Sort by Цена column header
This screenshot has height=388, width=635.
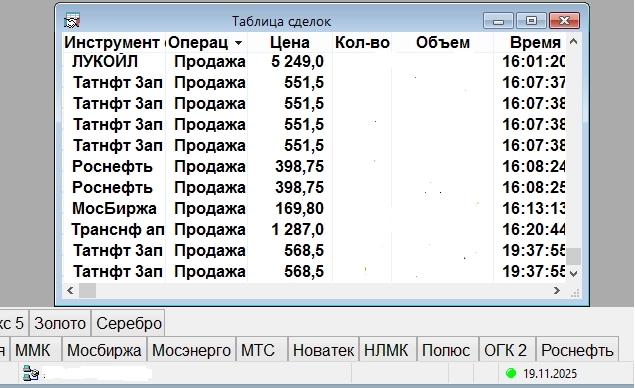[290, 42]
